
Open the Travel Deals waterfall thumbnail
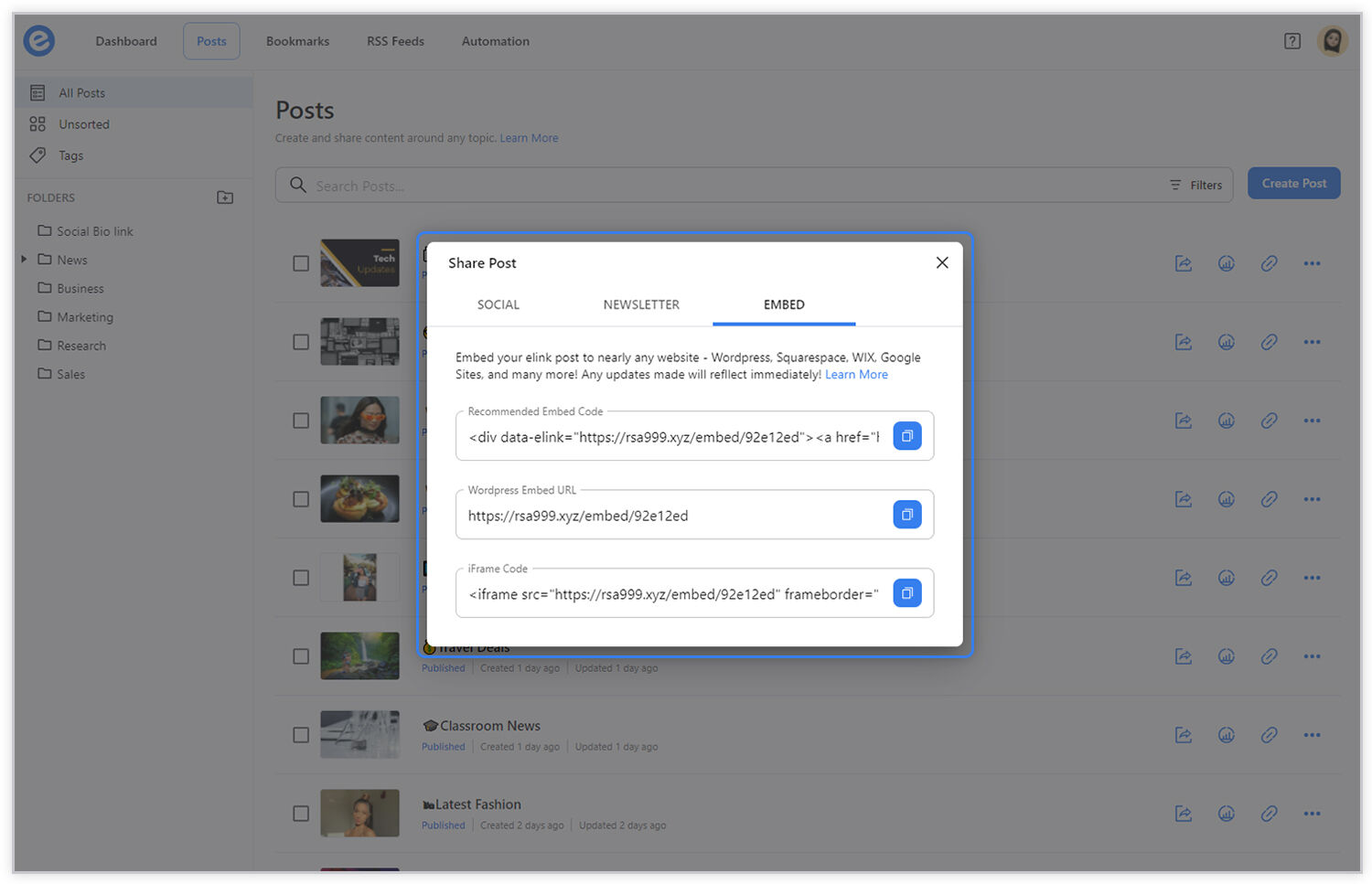pyautogui.click(x=359, y=655)
